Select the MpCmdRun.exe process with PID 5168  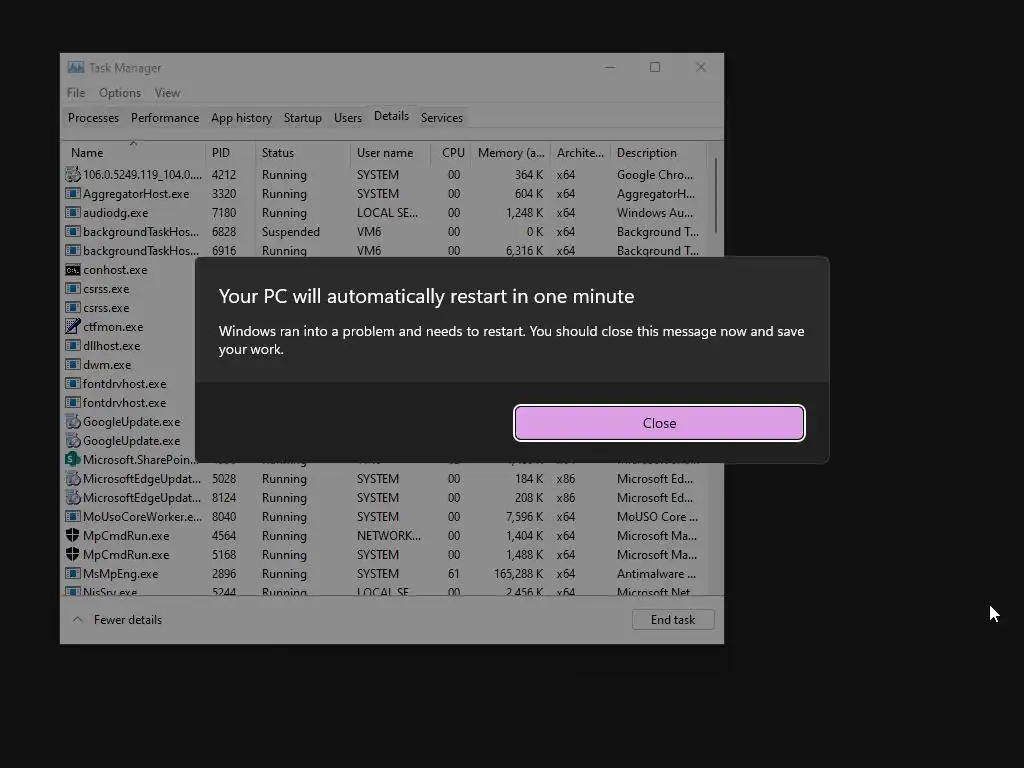point(385,554)
